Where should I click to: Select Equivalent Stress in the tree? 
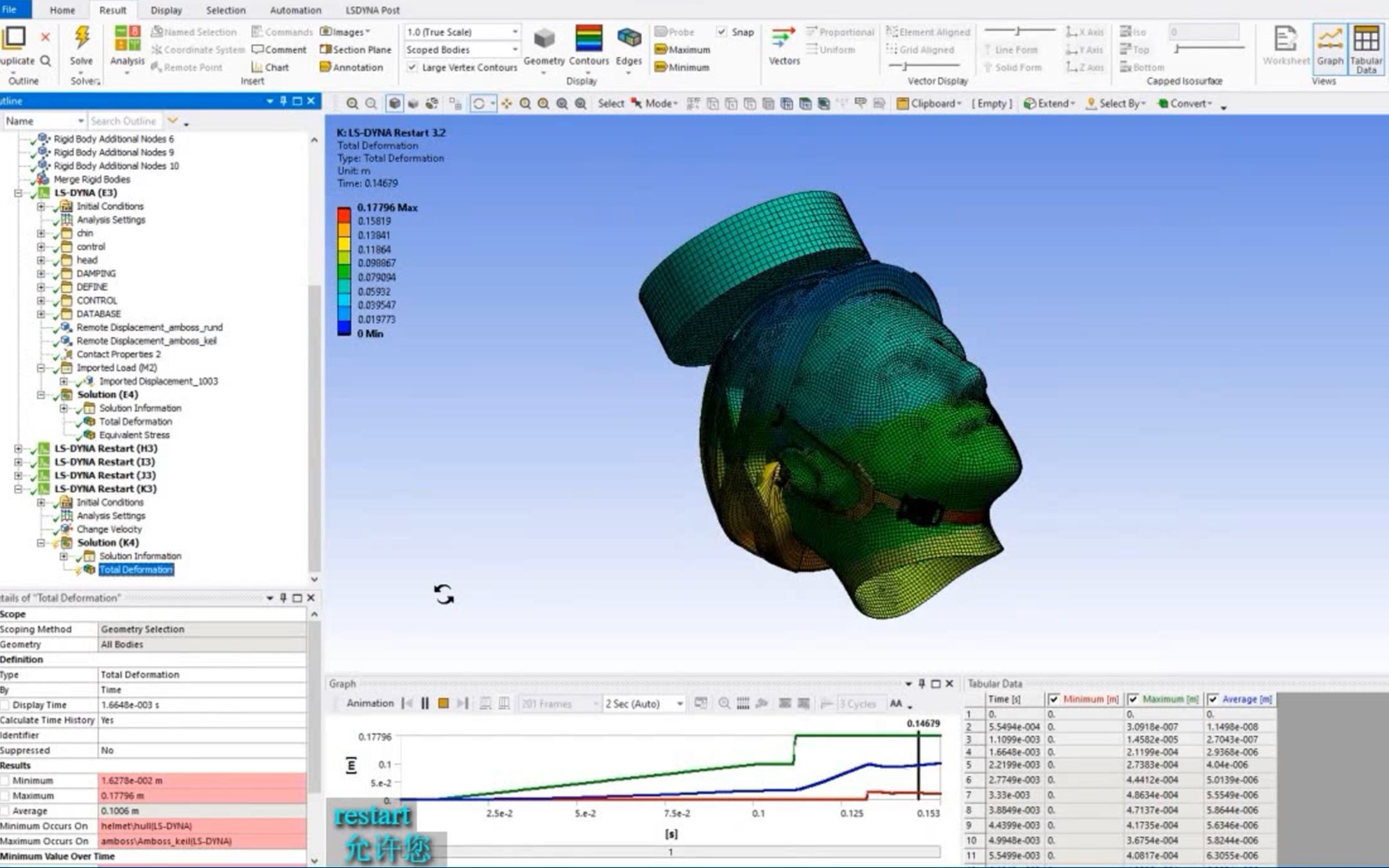click(134, 435)
